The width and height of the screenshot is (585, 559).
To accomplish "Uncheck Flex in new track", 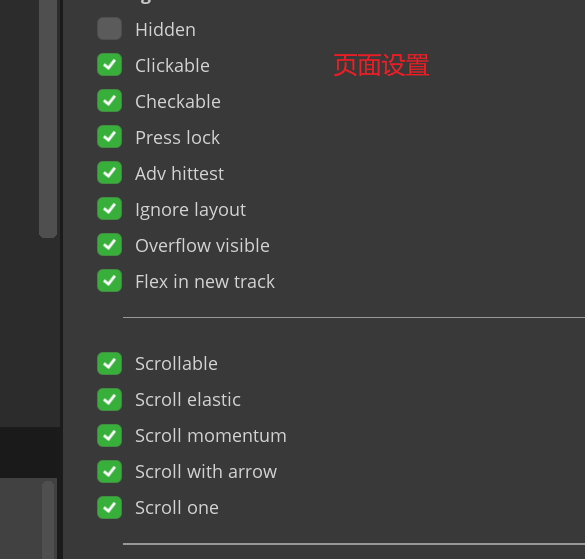I will click(109, 281).
